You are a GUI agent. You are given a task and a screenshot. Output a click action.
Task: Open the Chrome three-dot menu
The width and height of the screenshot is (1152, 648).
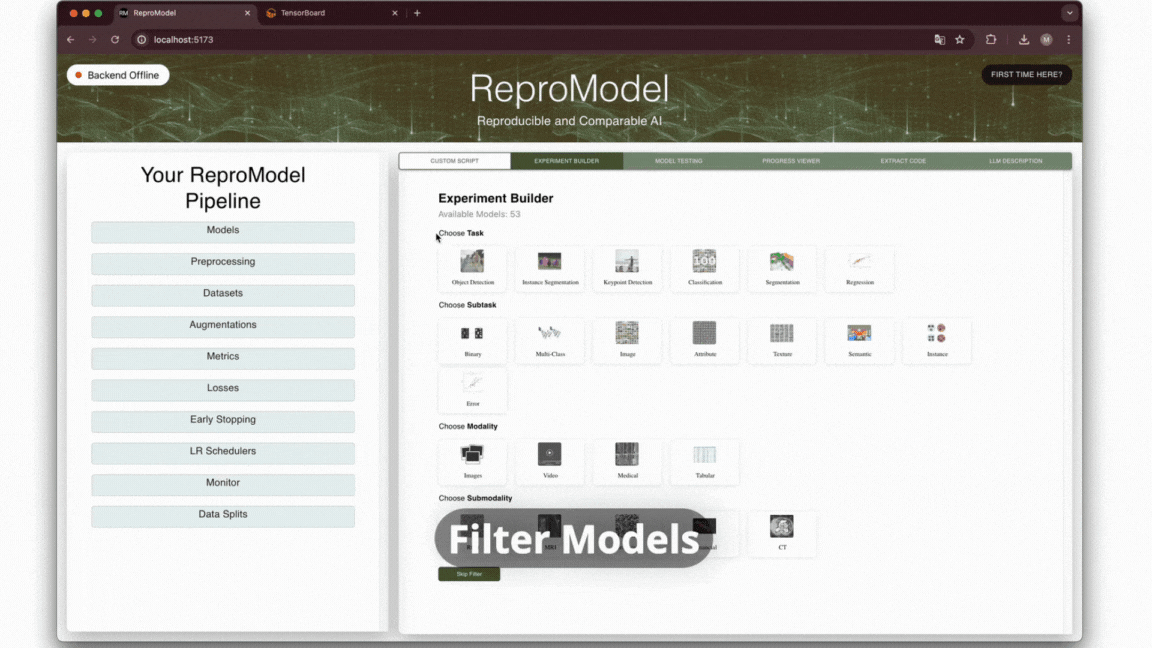[1068, 40]
